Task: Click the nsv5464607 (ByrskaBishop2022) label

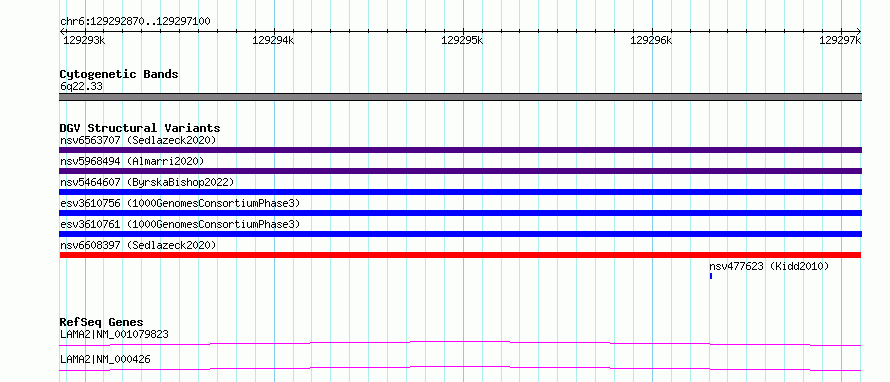Action: click(146, 182)
